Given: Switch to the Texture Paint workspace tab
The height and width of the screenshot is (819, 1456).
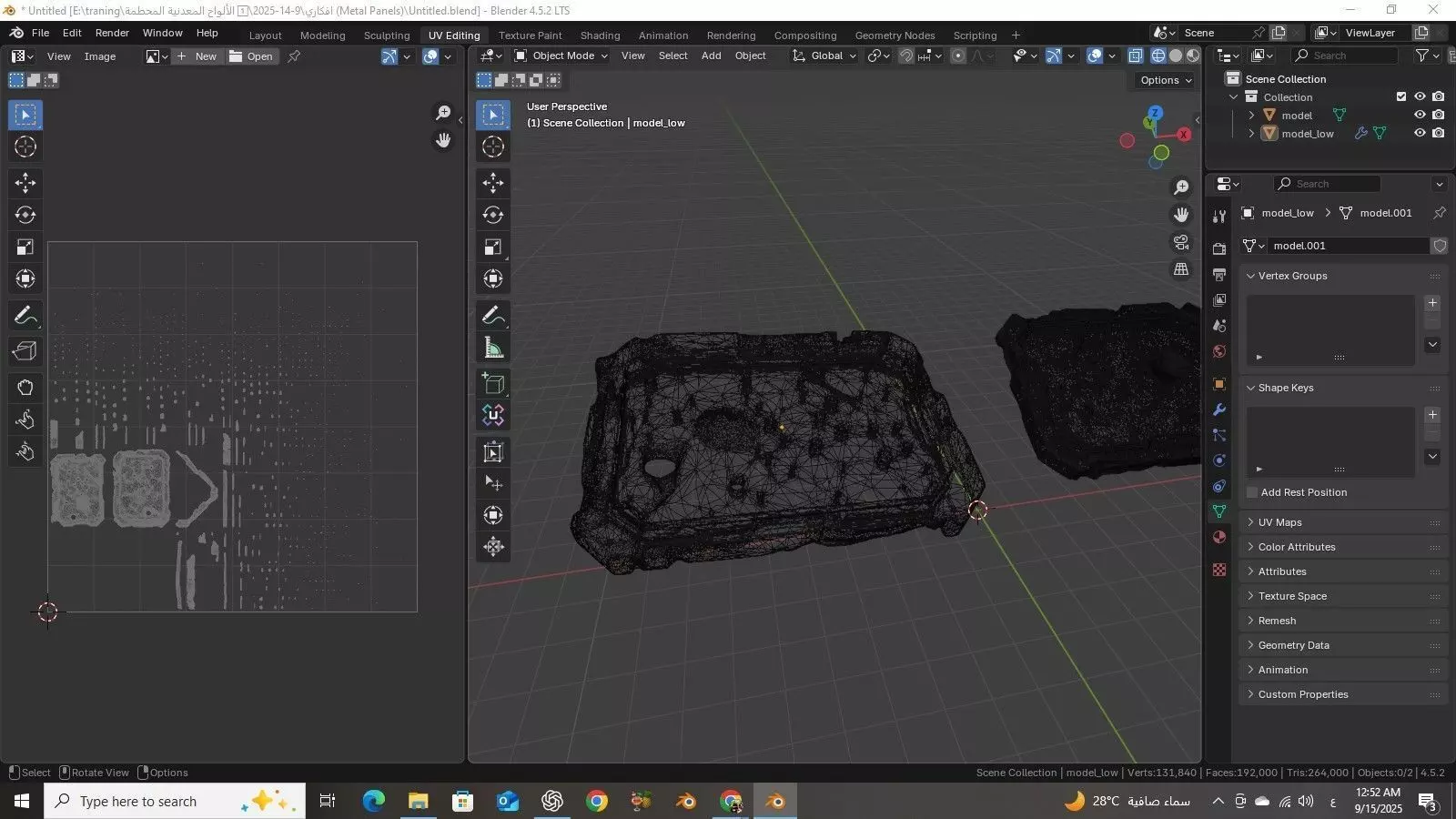Looking at the screenshot, I should 530,35.
